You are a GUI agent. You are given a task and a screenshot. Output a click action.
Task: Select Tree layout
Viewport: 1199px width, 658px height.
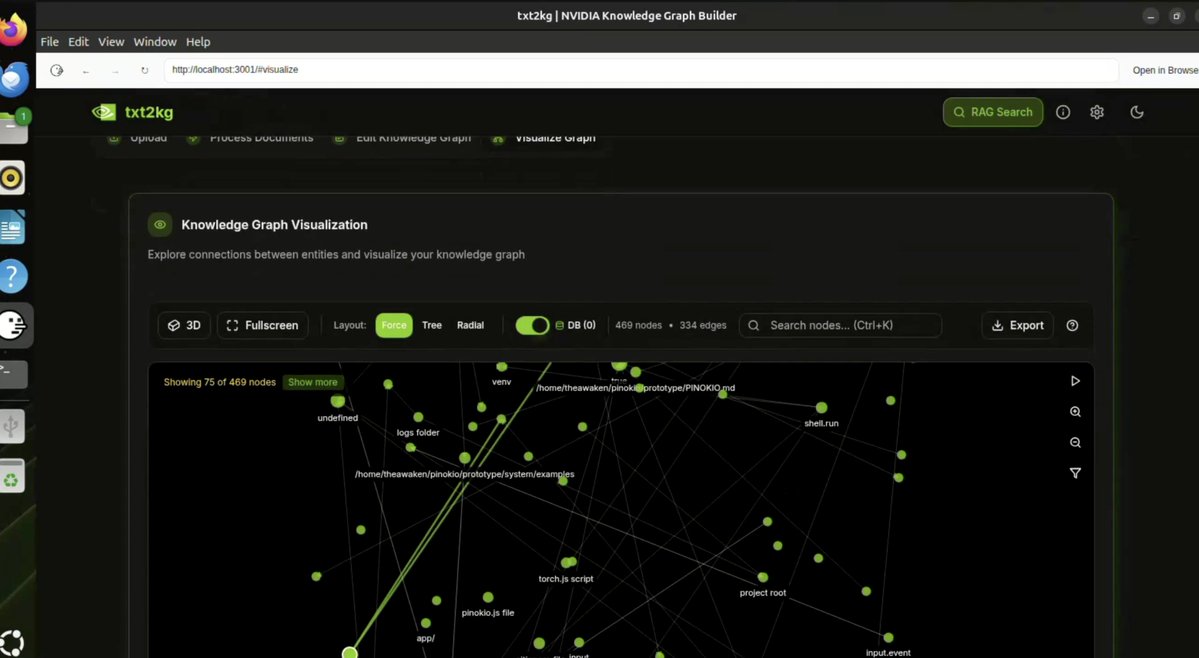click(x=432, y=325)
